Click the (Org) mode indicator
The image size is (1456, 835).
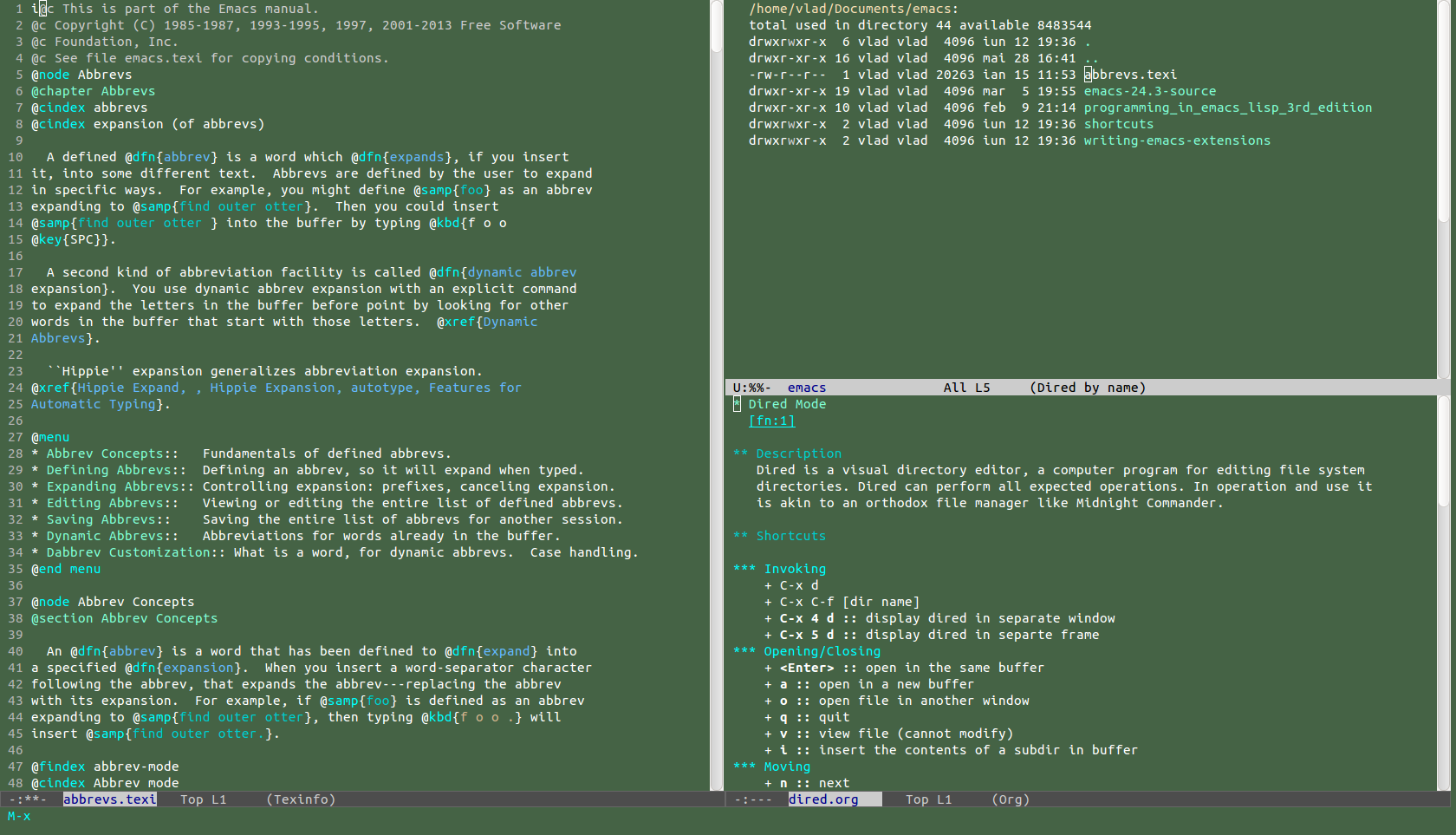(1011, 799)
